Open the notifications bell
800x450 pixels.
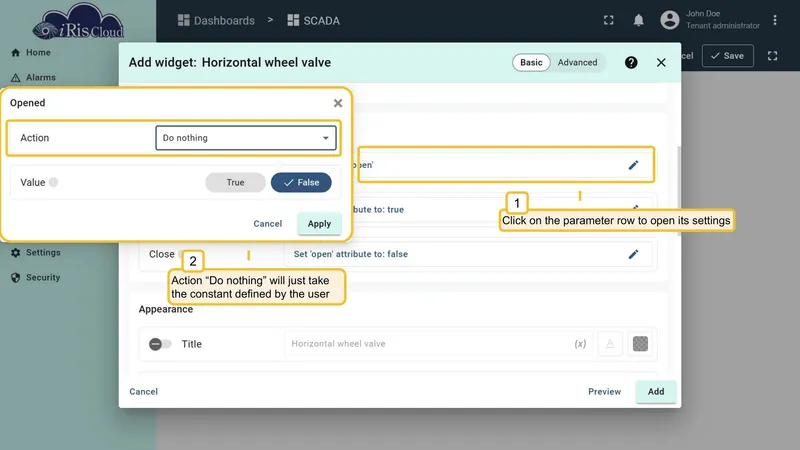[x=638, y=20]
